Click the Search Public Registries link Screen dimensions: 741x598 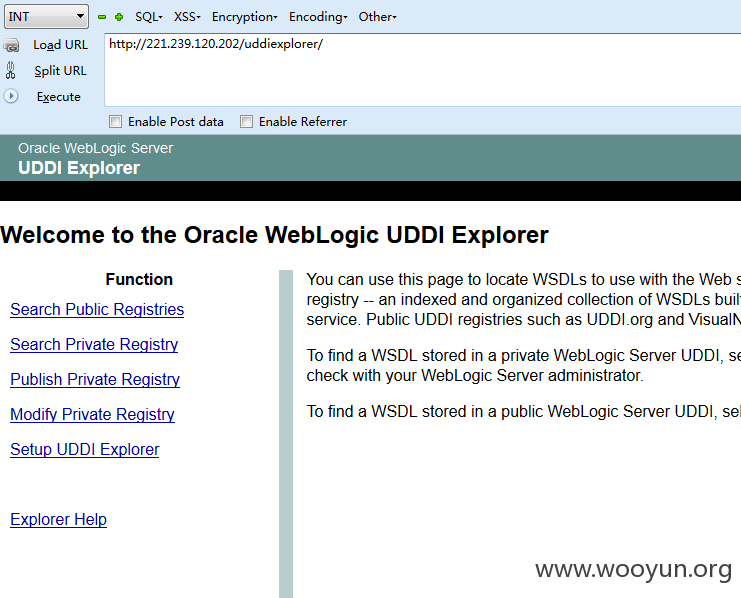pyautogui.click(x=97, y=309)
